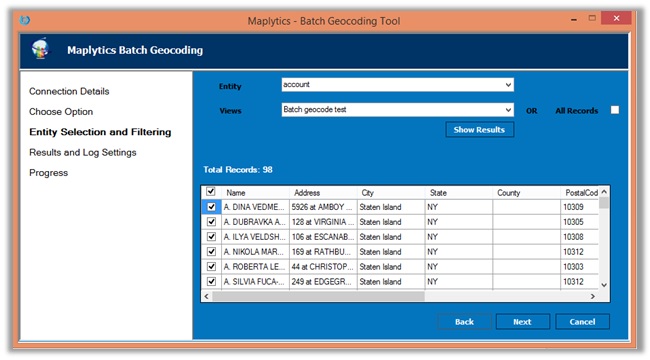Click postal code 10308 cell
The height and width of the screenshot is (360, 650).
pos(580,236)
